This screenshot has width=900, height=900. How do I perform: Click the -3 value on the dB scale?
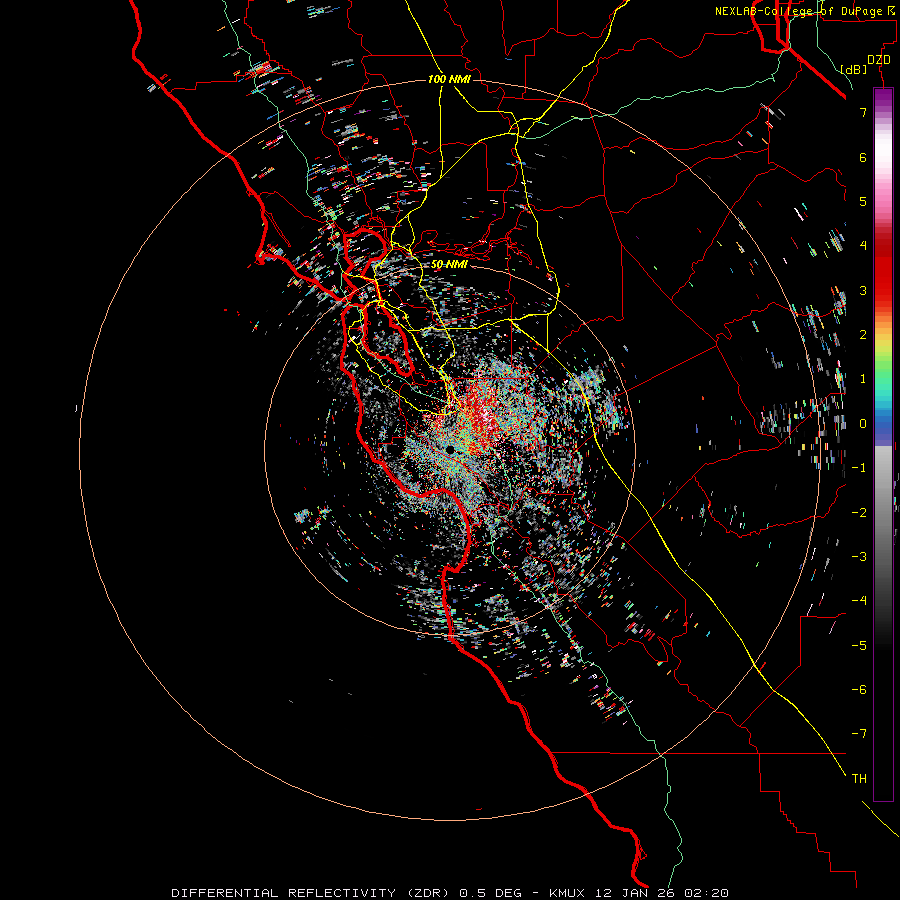(x=859, y=557)
